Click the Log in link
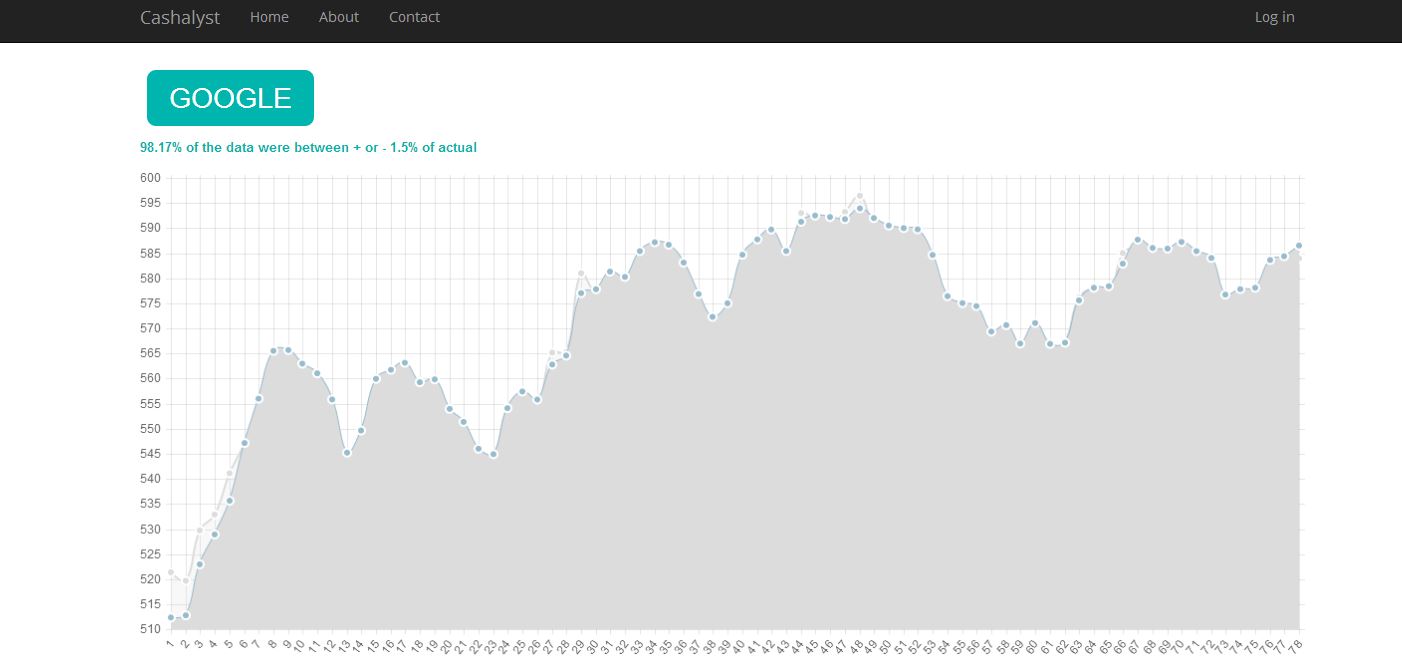Image resolution: width=1402 pixels, height=671 pixels. click(1275, 17)
